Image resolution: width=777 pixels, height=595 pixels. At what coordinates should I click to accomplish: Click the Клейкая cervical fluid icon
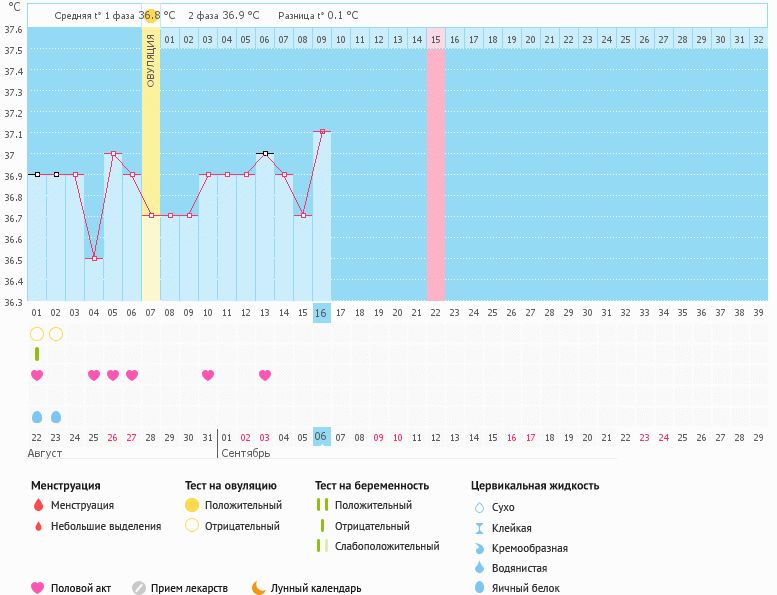coord(479,528)
